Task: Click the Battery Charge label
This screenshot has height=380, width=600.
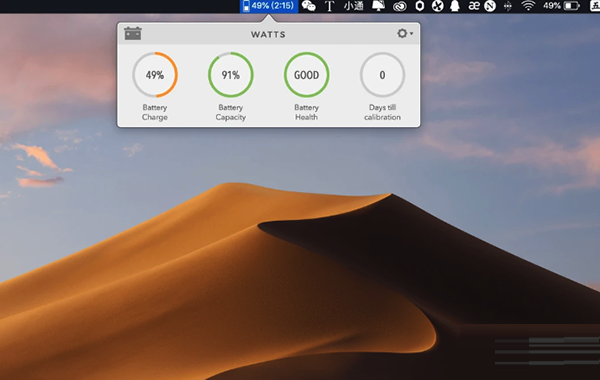Action: coord(155,112)
